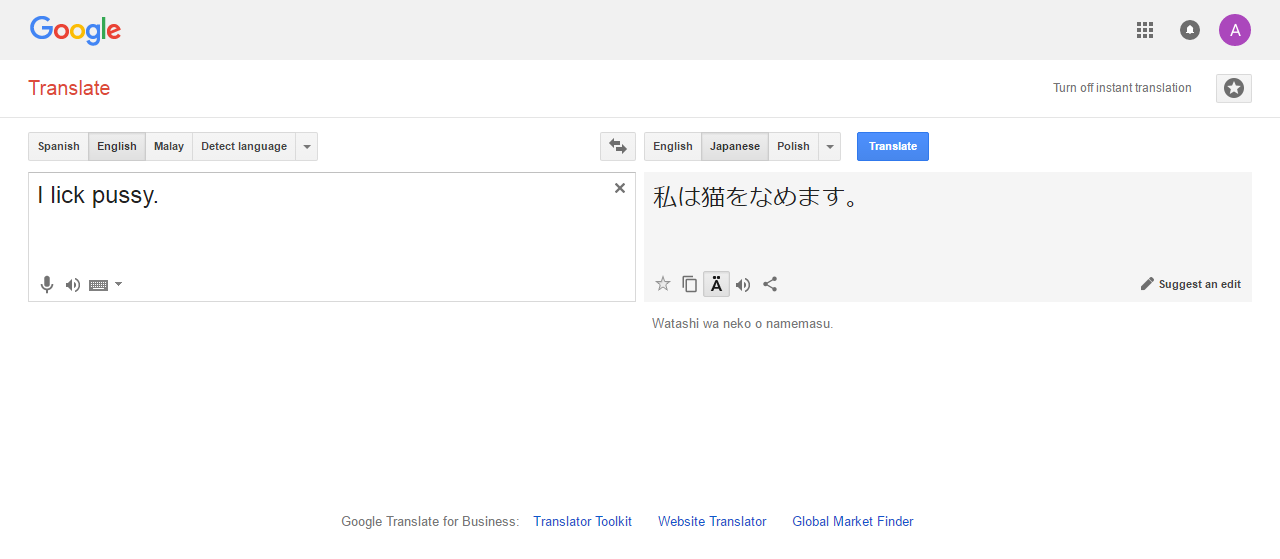This screenshot has width=1280, height=559.
Task: Turn off instant translation
Action: (1122, 88)
